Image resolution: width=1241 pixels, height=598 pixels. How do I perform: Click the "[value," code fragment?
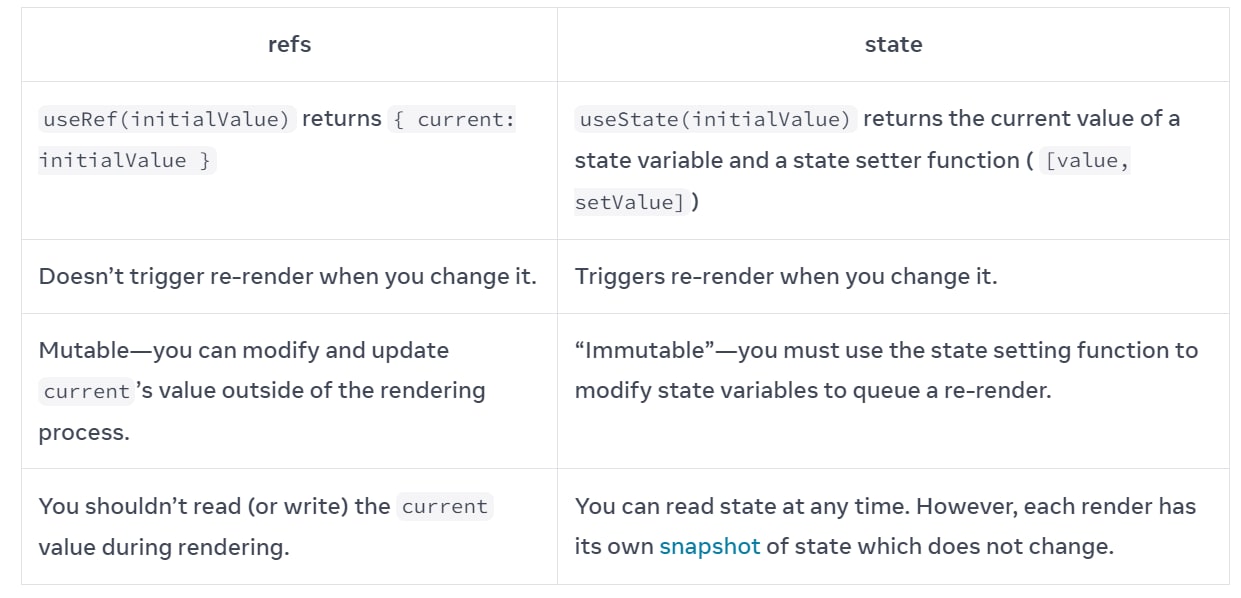click(x=1086, y=161)
